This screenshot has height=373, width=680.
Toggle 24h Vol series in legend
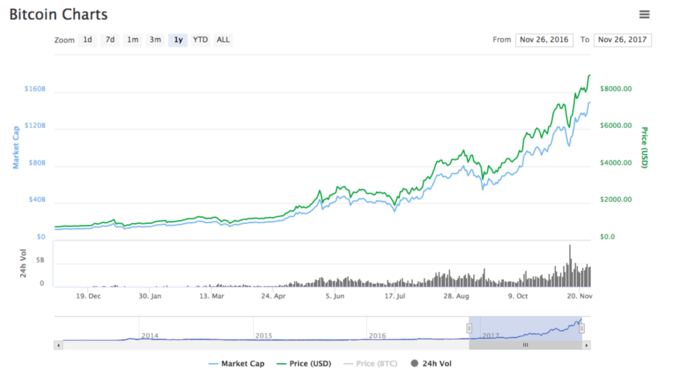[x=431, y=363]
